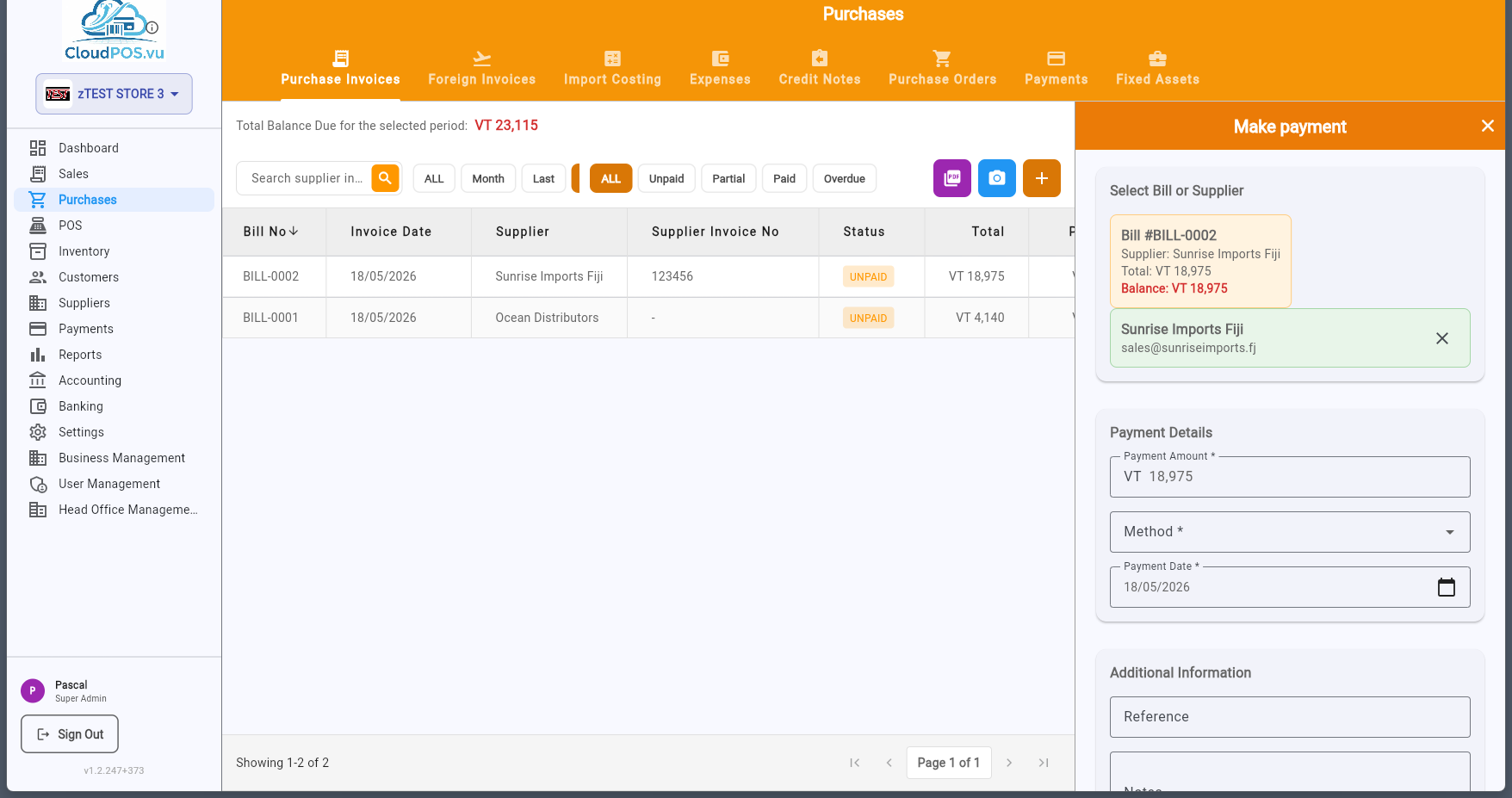Switch to the Purchase Invoices tab
Image resolution: width=1512 pixels, height=798 pixels.
340,68
